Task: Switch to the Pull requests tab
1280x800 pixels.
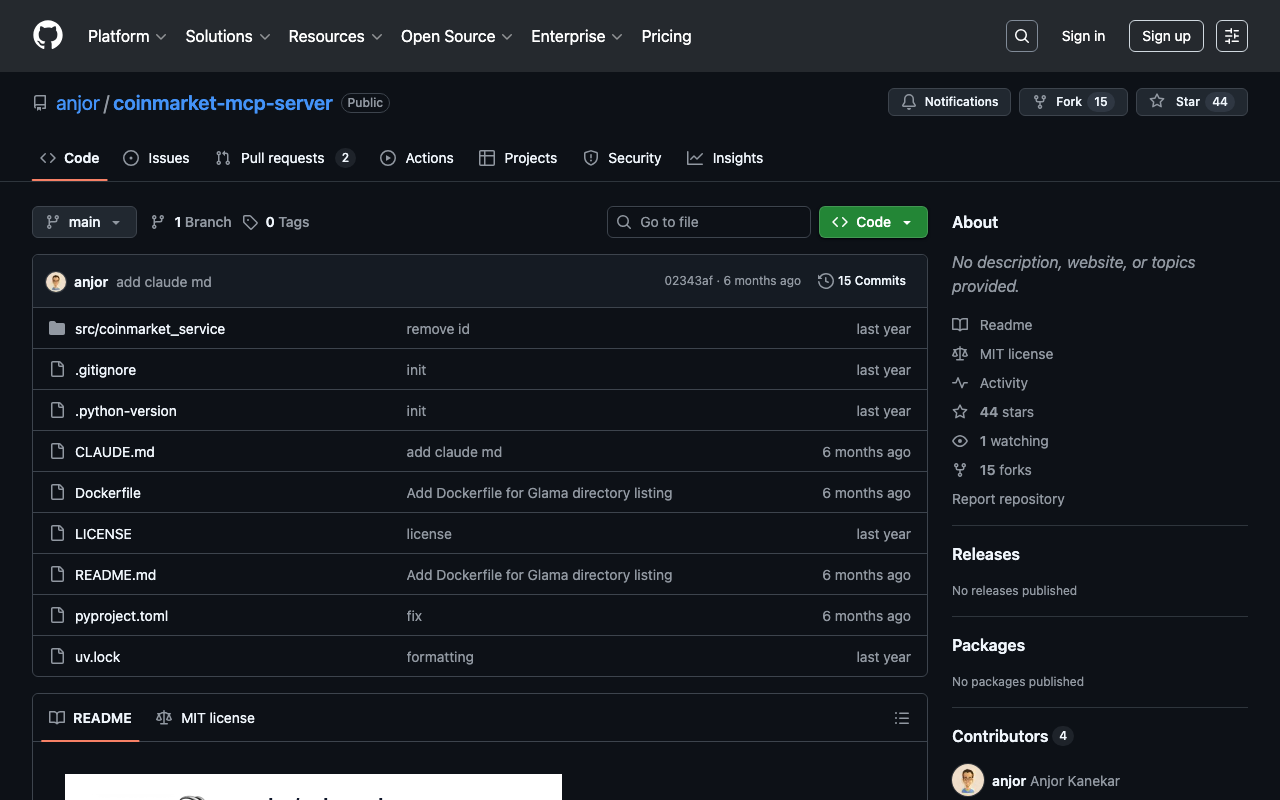Action: [x=284, y=158]
